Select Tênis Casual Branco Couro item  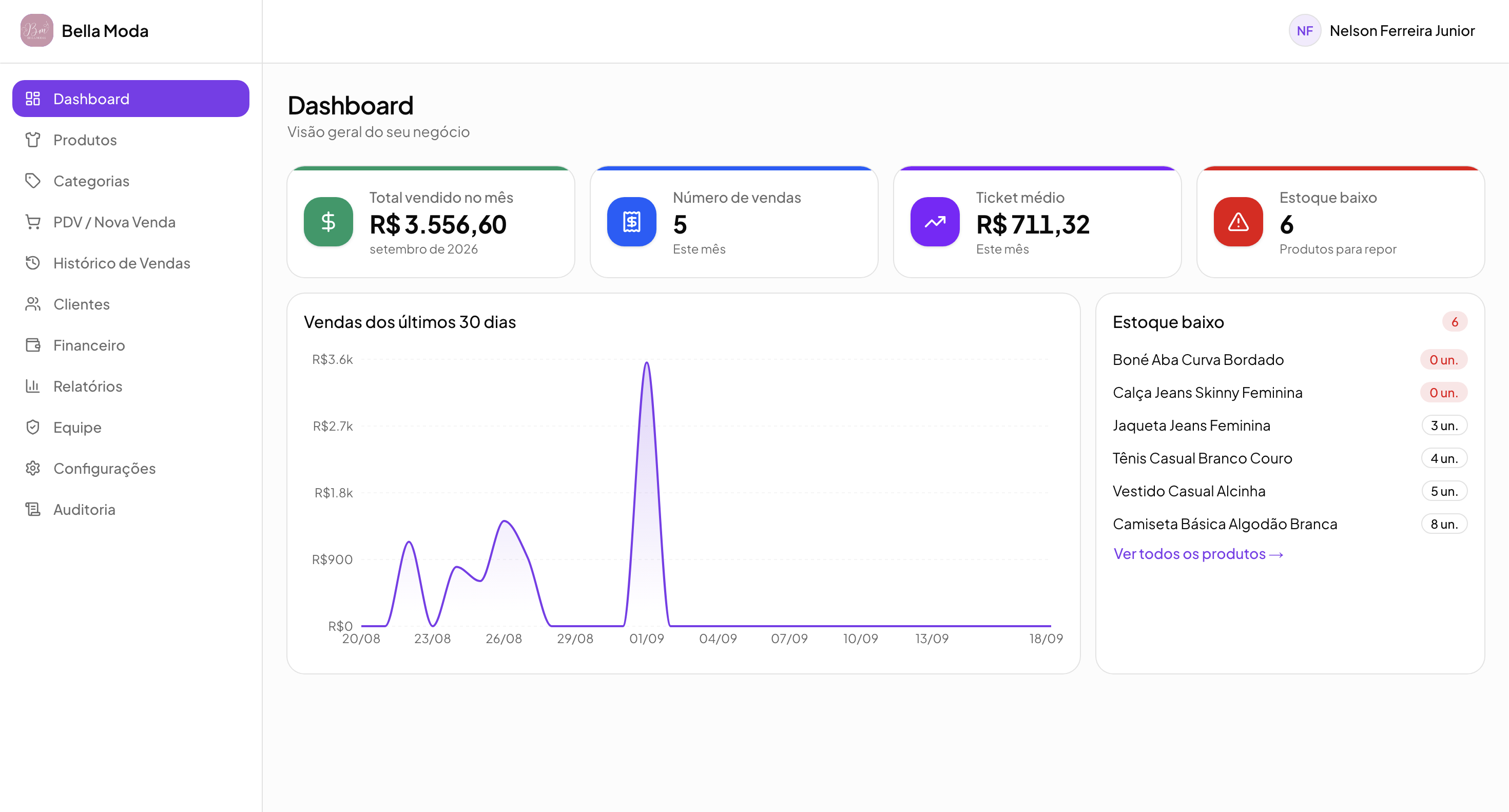point(1290,457)
